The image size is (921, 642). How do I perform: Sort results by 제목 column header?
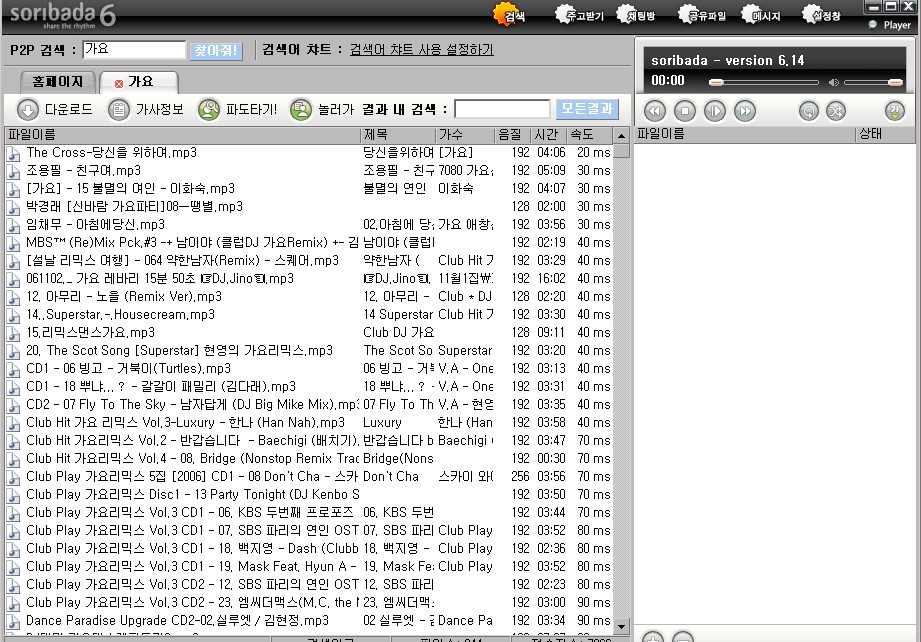click(398, 135)
